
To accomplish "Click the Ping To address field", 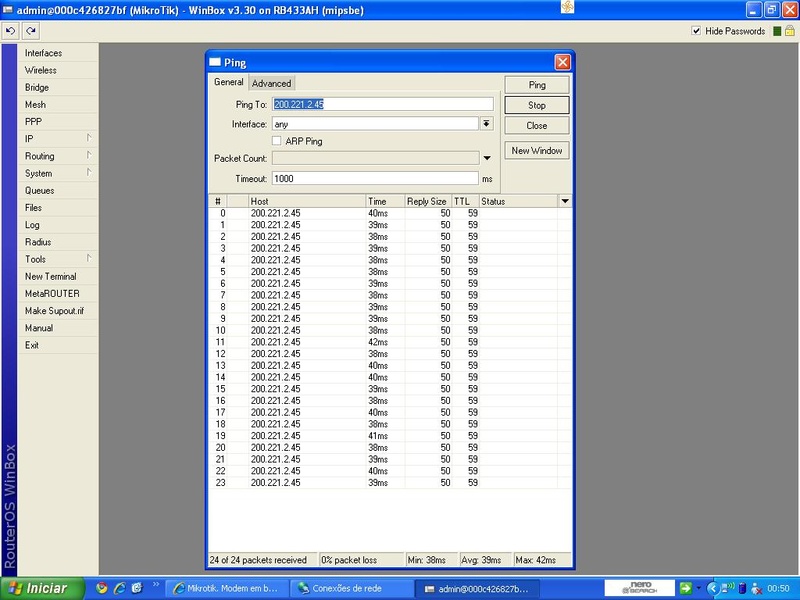I will coord(383,104).
